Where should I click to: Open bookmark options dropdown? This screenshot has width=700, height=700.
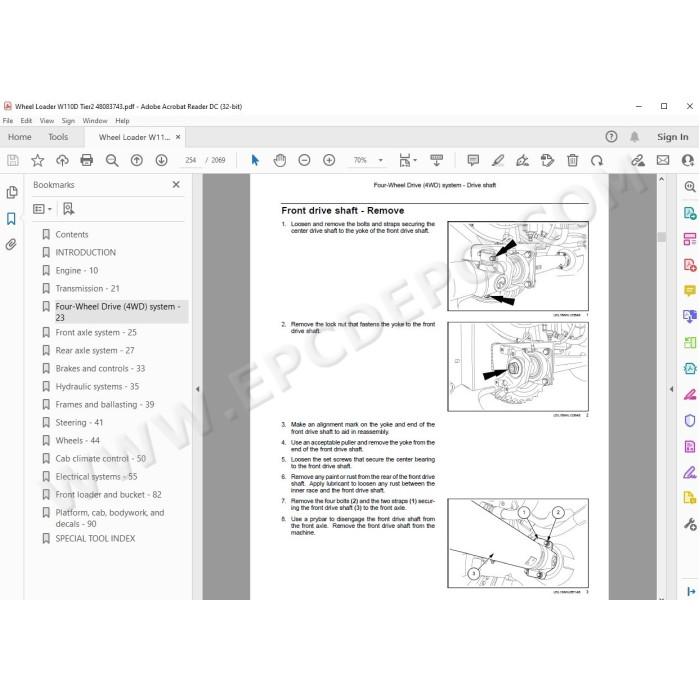tap(42, 209)
